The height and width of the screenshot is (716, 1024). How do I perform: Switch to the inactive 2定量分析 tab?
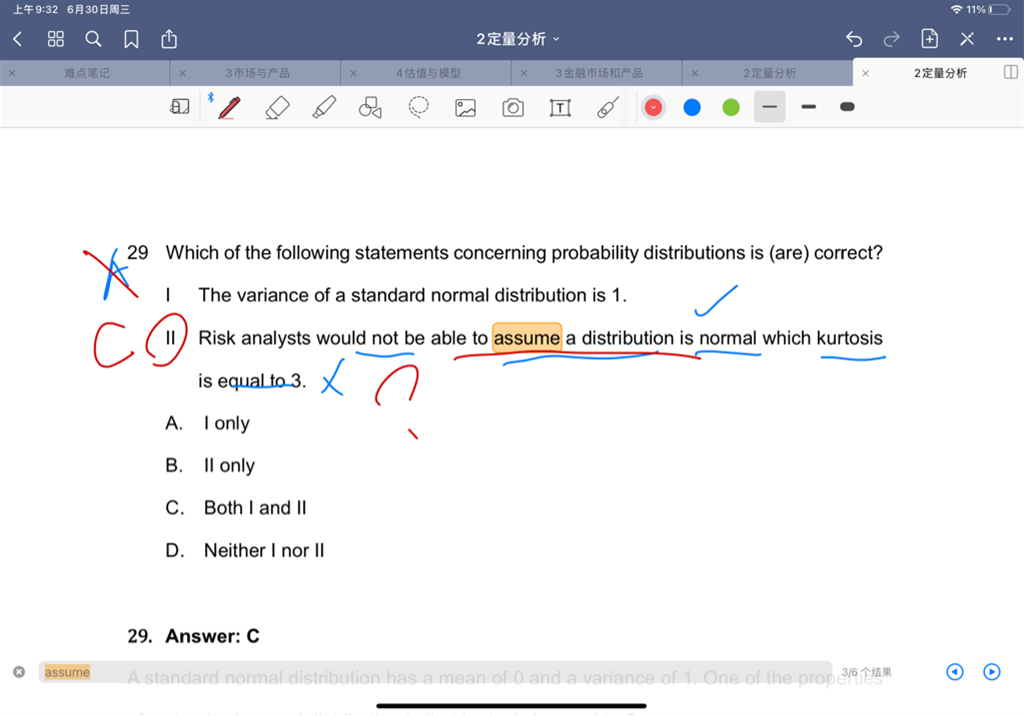769,73
